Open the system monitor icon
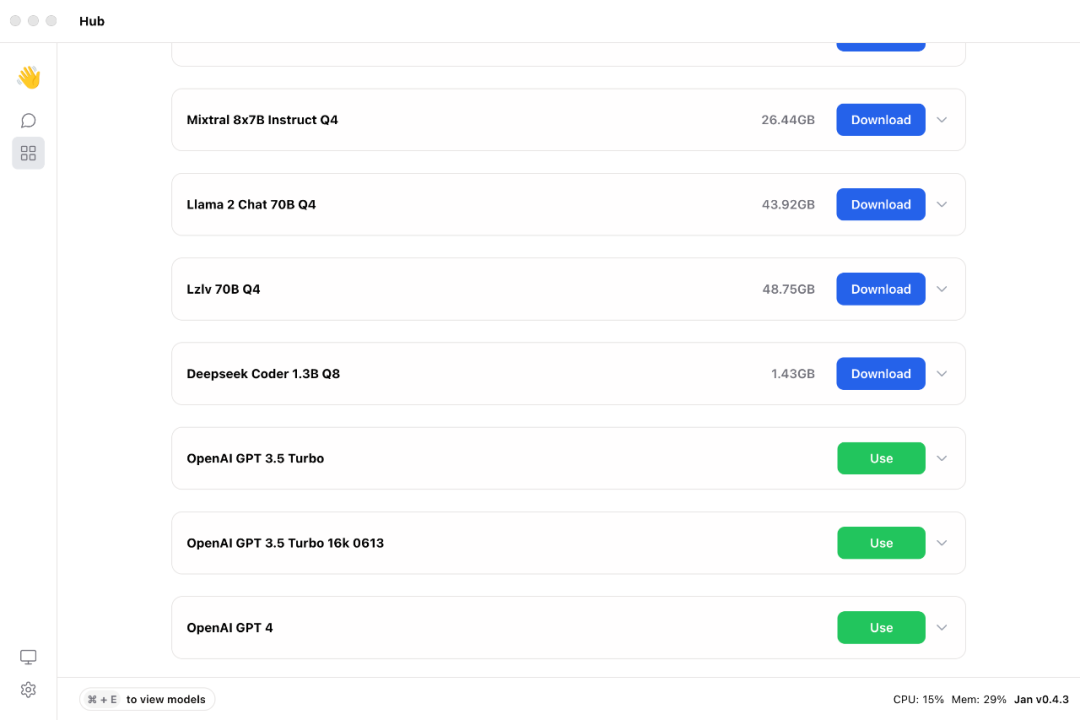 pyautogui.click(x=28, y=657)
